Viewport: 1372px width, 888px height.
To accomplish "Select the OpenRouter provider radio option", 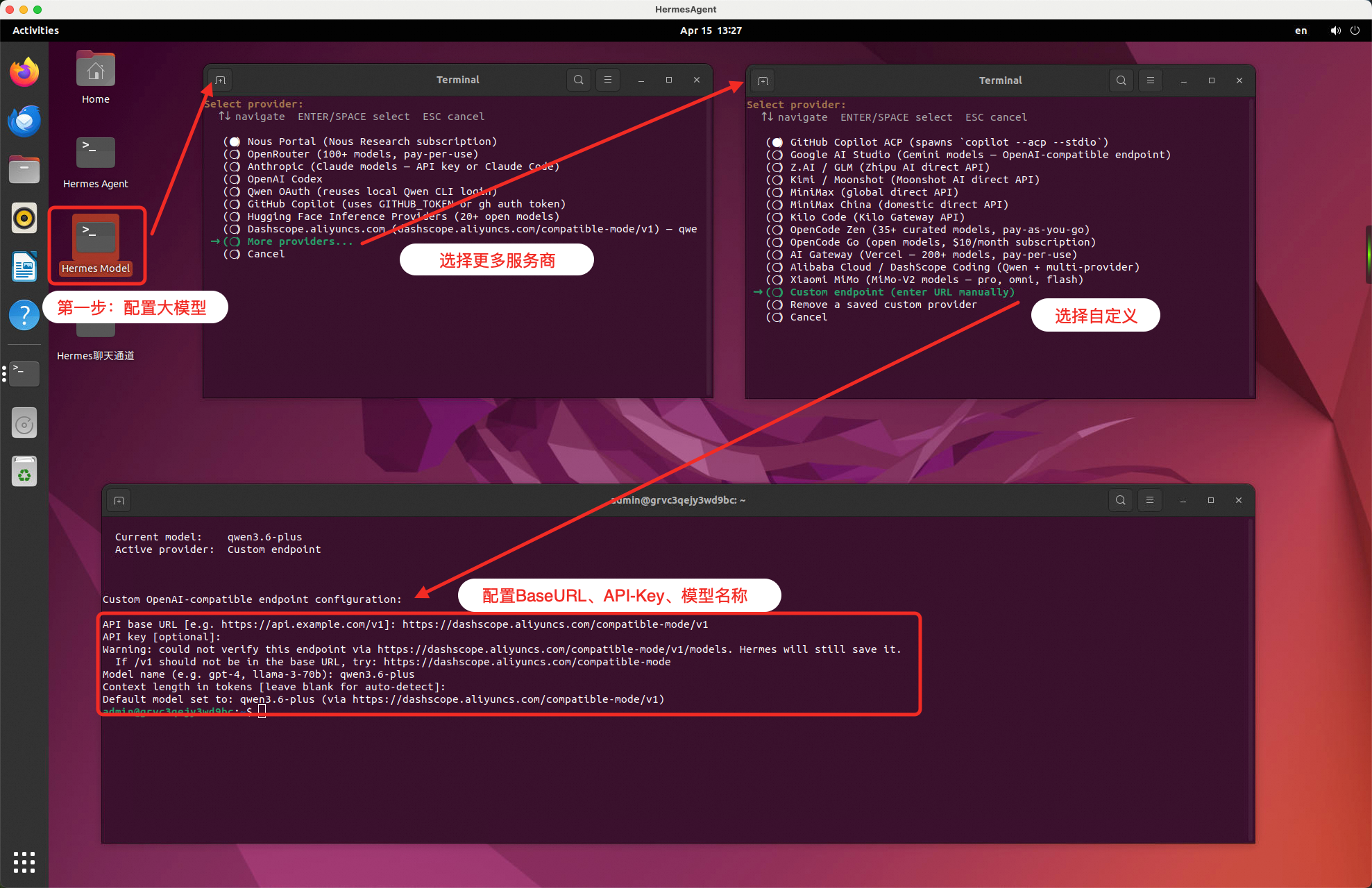I will pos(235,154).
